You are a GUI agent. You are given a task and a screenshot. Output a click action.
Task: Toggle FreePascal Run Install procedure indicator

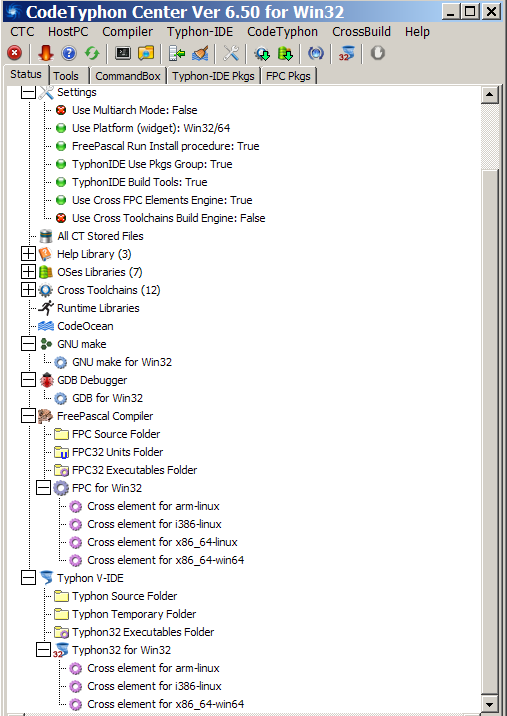(x=61, y=146)
